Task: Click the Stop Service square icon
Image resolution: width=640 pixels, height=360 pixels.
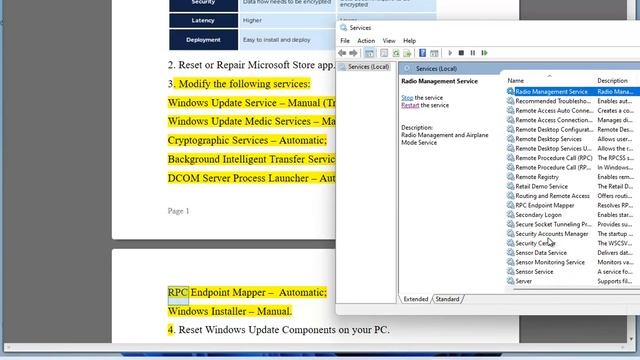Action: pos(461,53)
